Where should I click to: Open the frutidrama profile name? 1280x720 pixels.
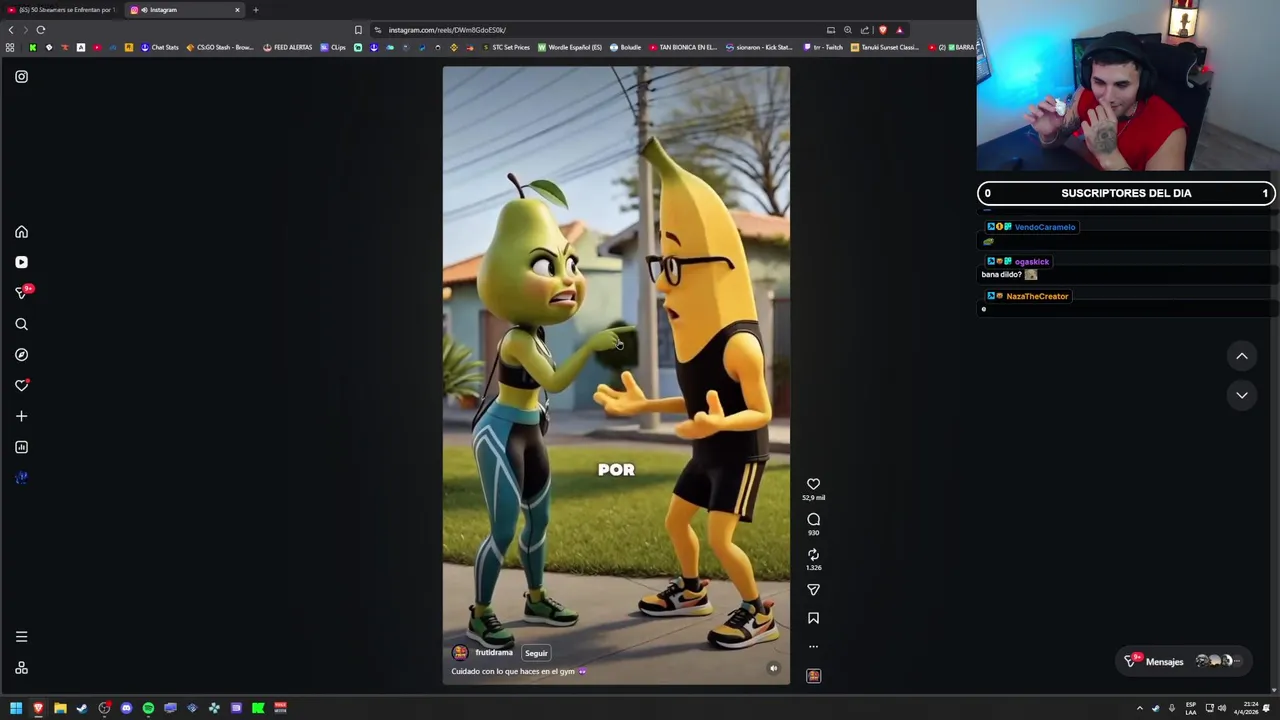[494, 653]
